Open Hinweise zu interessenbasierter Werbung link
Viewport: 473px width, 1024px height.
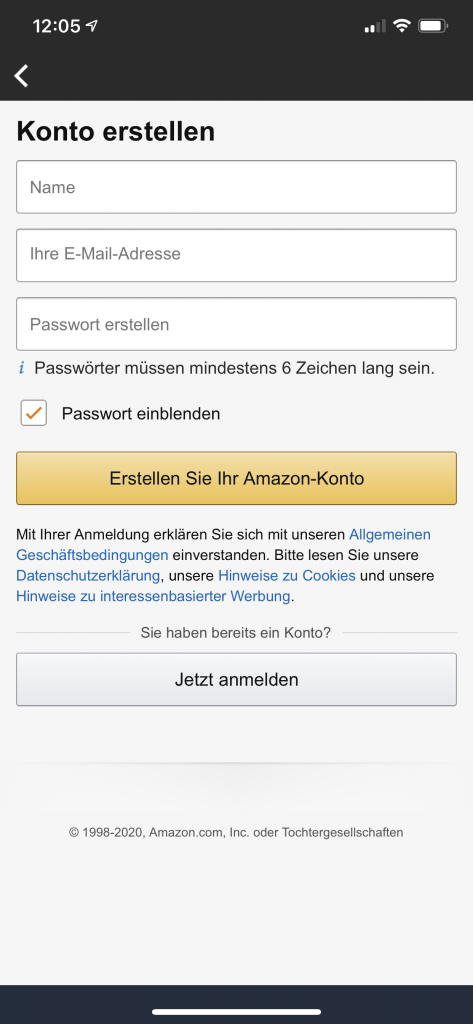153,596
